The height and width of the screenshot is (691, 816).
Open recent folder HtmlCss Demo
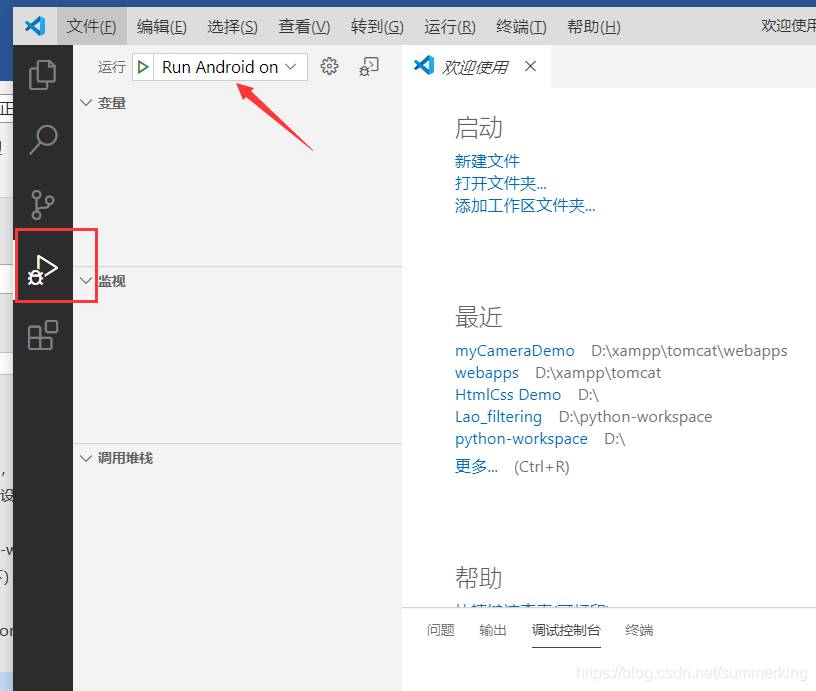pos(508,395)
